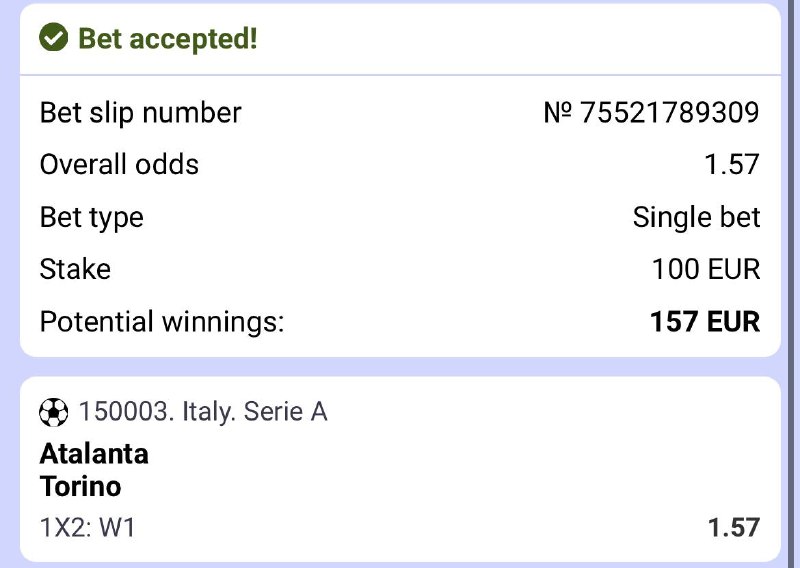Select the "Stake" label
The height and width of the screenshot is (568, 800).
tap(75, 269)
